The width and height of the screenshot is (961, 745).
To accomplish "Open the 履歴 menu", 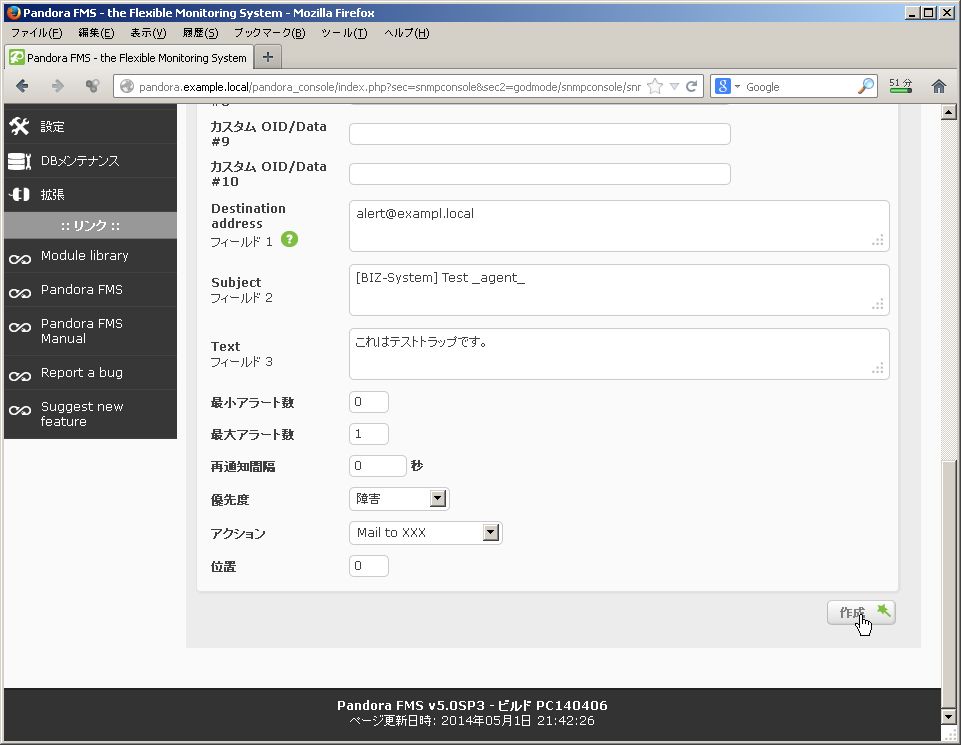I will (x=200, y=33).
